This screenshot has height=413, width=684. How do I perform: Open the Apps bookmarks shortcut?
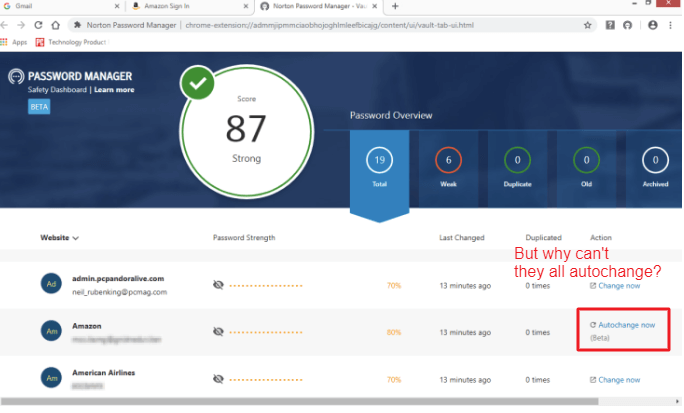14,42
